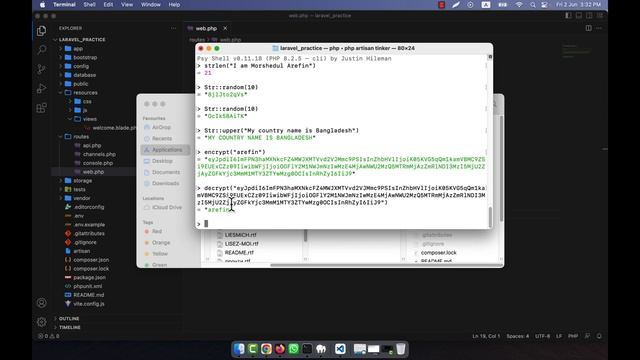Open WhatsApp from the Dock
Viewport: 640px width, 360px height.
tap(293, 349)
